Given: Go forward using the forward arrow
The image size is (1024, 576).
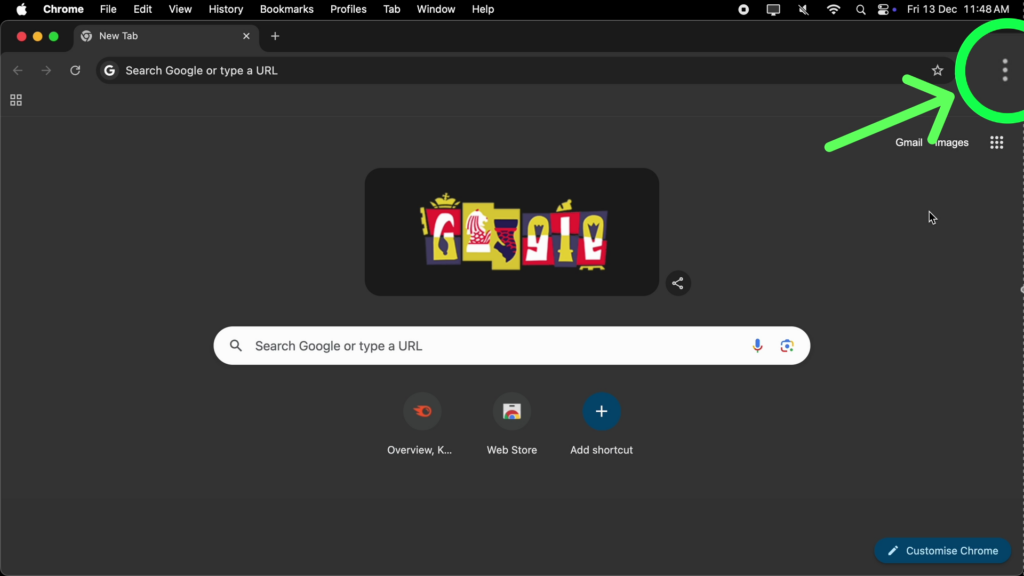Looking at the screenshot, I should coord(46,71).
